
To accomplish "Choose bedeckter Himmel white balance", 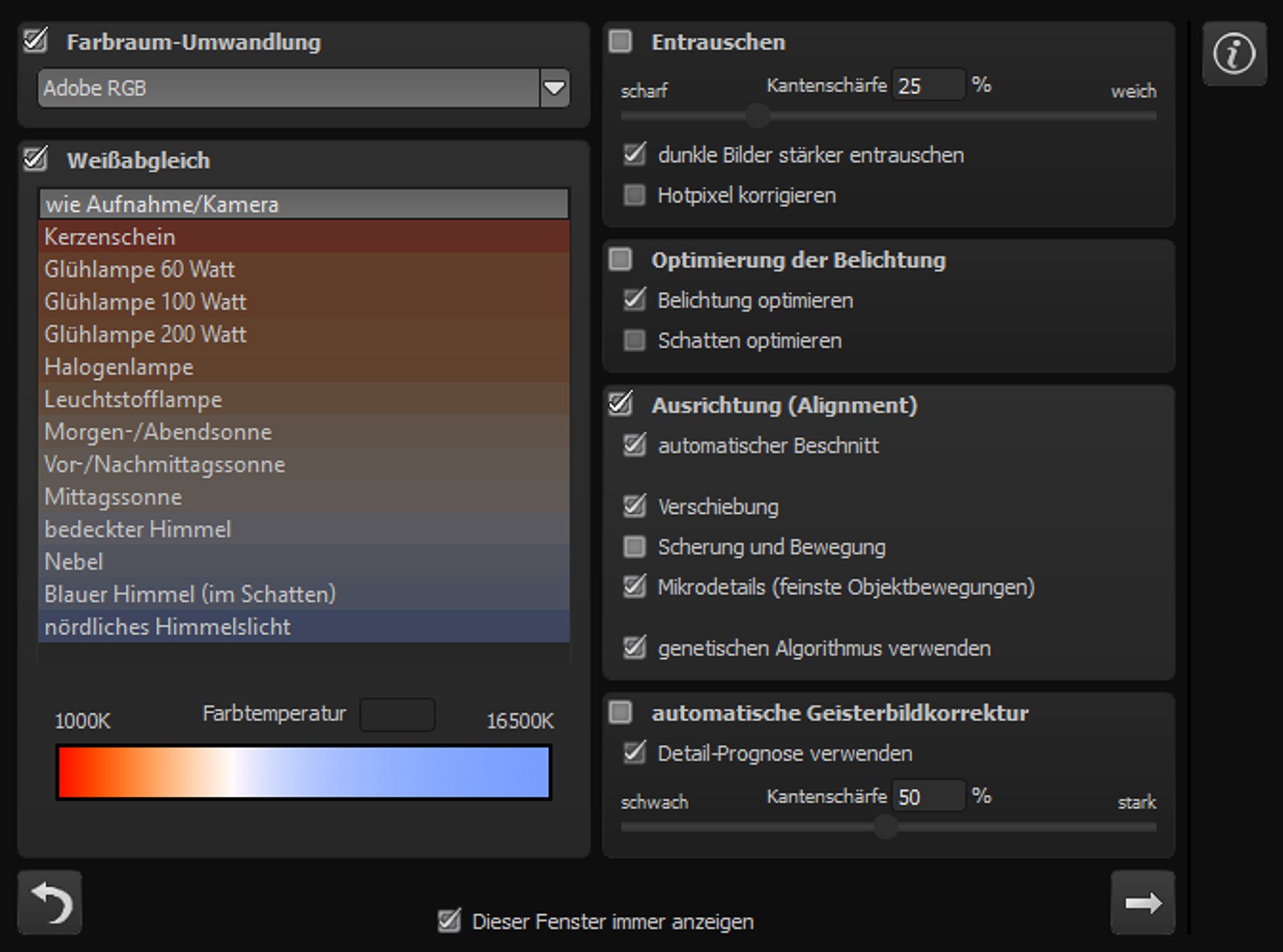I will point(304,529).
